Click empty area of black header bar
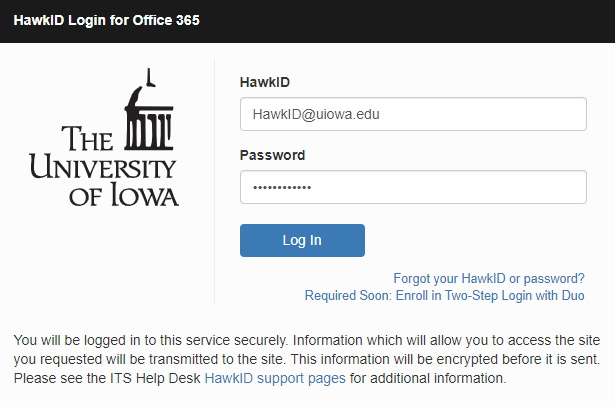615x407 pixels. [420, 20]
